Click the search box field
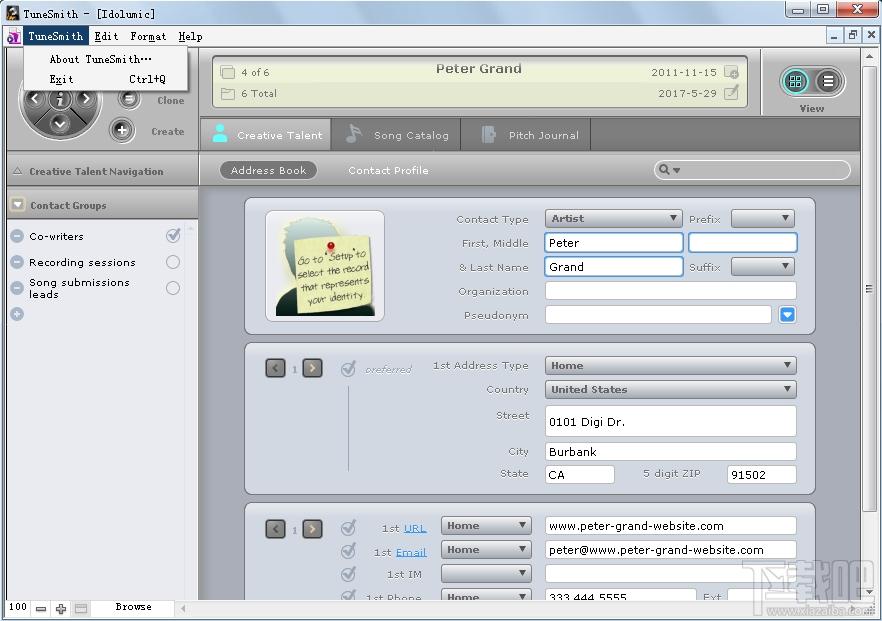This screenshot has width=882, height=621. point(752,170)
